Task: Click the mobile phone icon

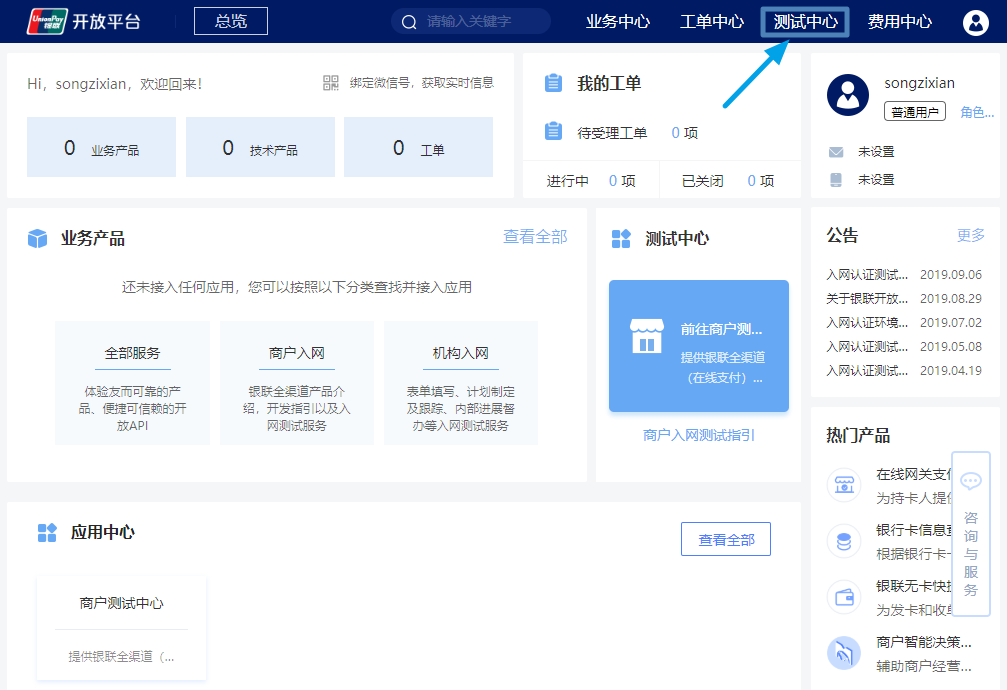Action: click(836, 179)
